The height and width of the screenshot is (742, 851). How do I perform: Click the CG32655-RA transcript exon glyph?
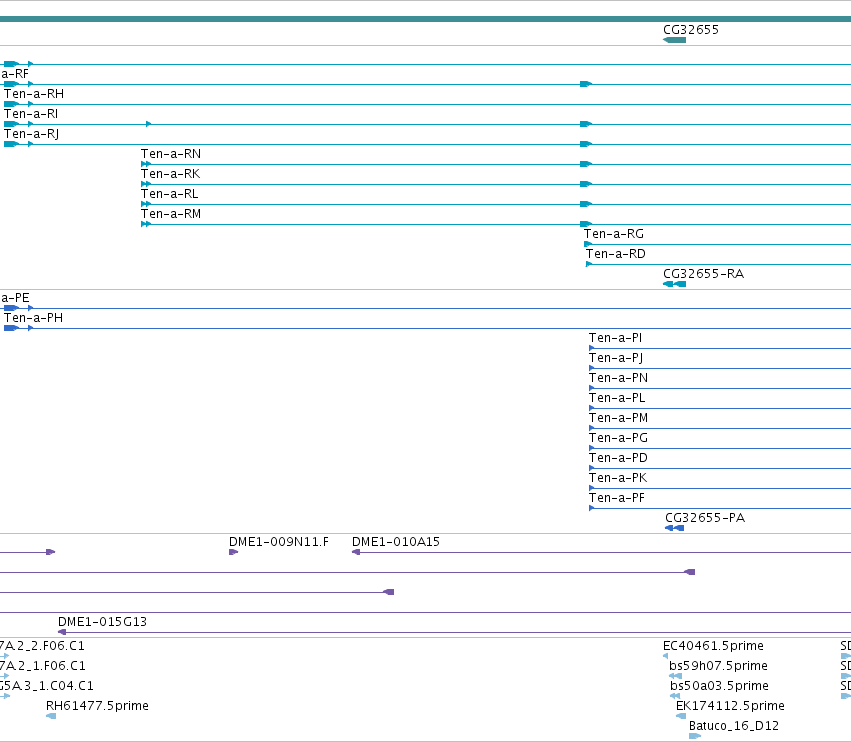pyautogui.click(x=675, y=284)
